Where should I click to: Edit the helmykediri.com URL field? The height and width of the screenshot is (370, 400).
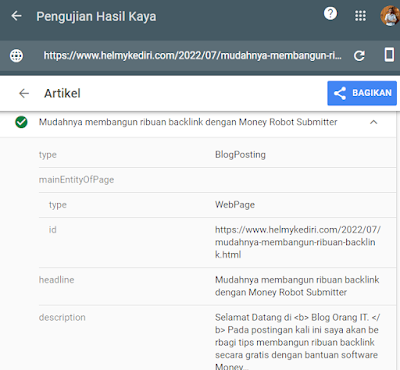[192, 55]
